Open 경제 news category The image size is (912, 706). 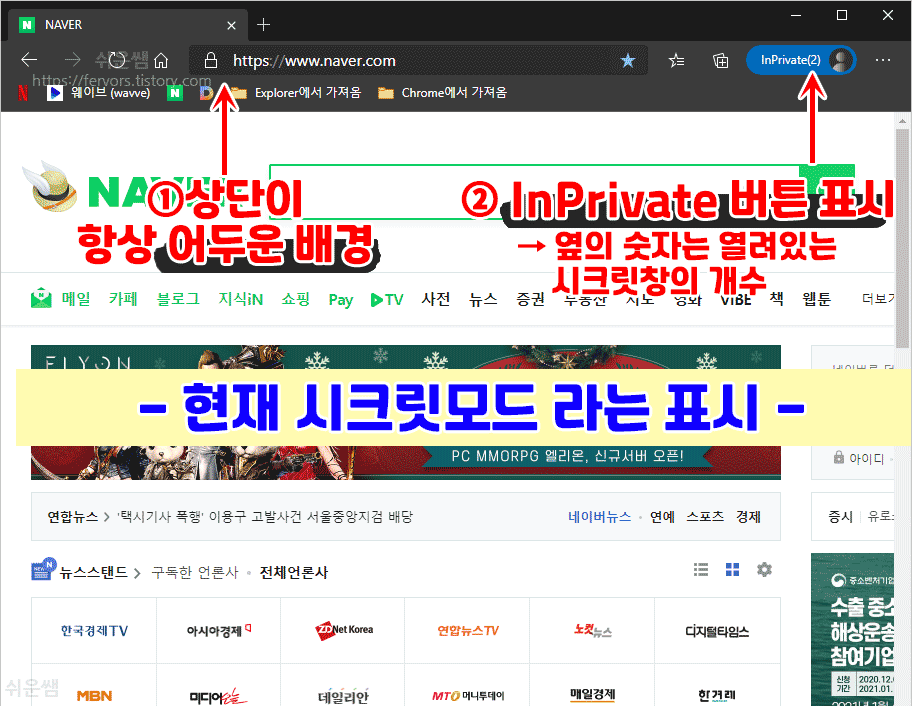pyautogui.click(x=749, y=517)
